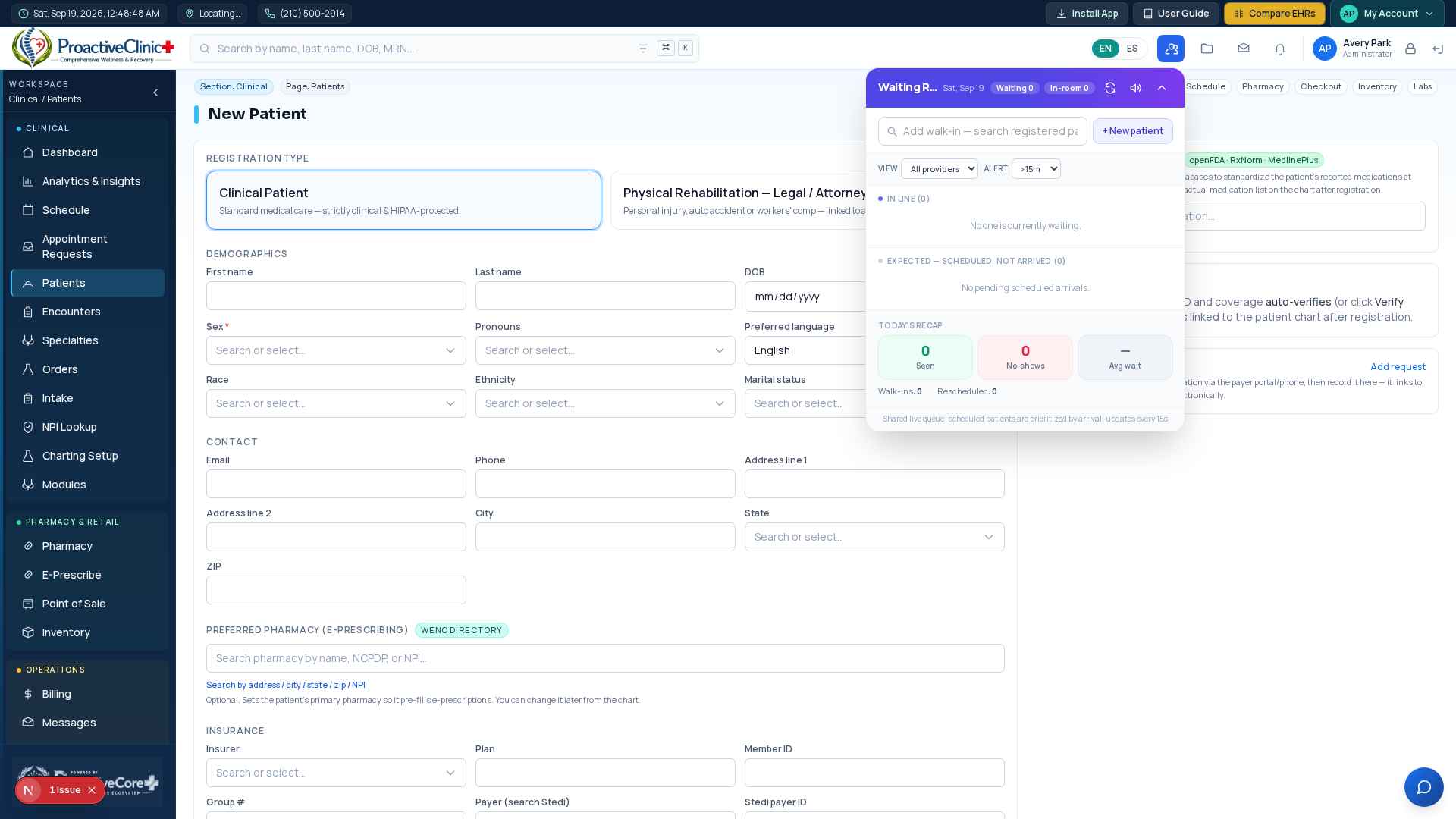Collapse the Waiting Room panel
The height and width of the screenshot is (819, 1456).
pos(1162,88)
